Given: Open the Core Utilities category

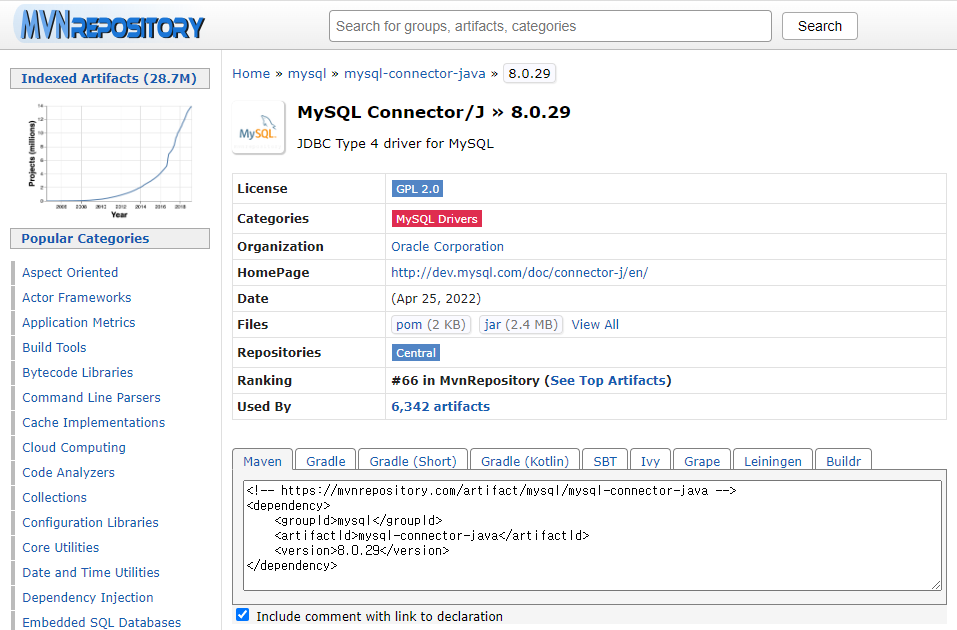Looking at the screenshot, I should pyautogui.click(x=60, y=548).
